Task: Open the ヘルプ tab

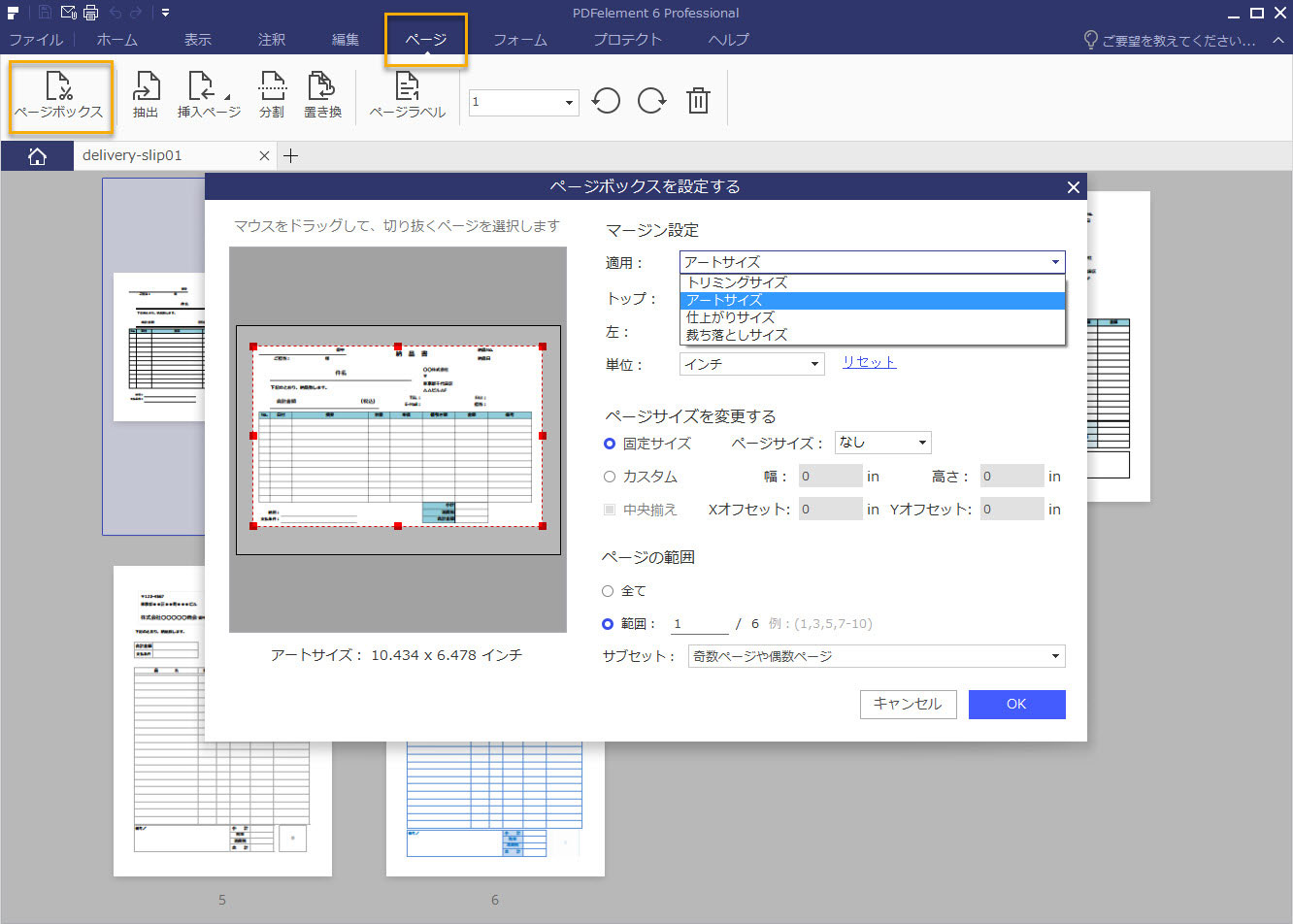Action: (729, 40)
